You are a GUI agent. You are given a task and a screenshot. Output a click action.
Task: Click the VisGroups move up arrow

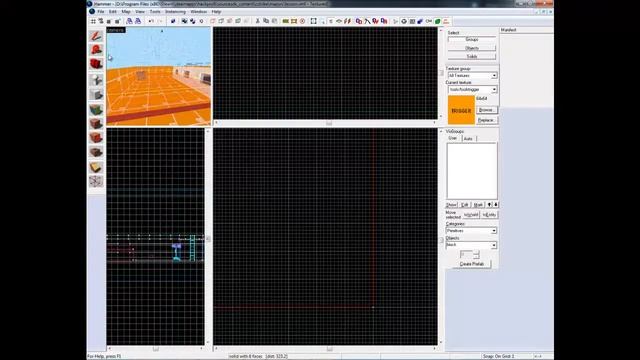click(x=489, y=204)
